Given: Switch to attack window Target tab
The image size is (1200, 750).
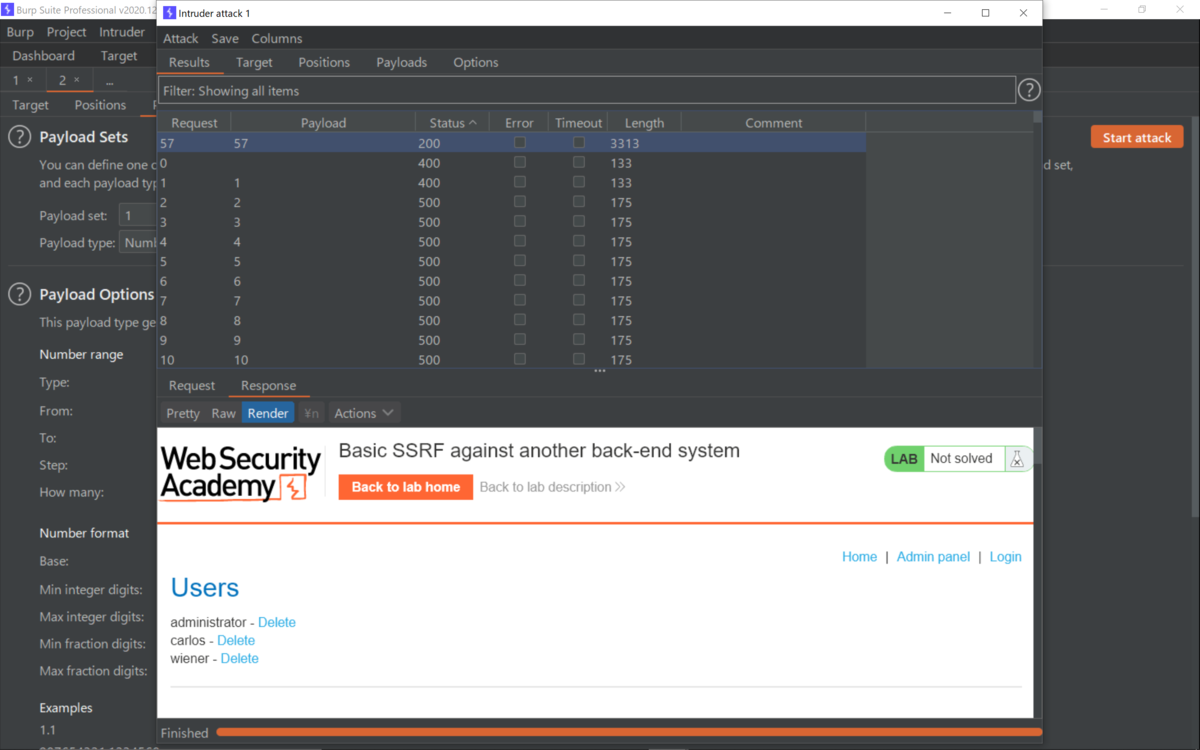Looking at the screenshot, I should coord(254,62).
